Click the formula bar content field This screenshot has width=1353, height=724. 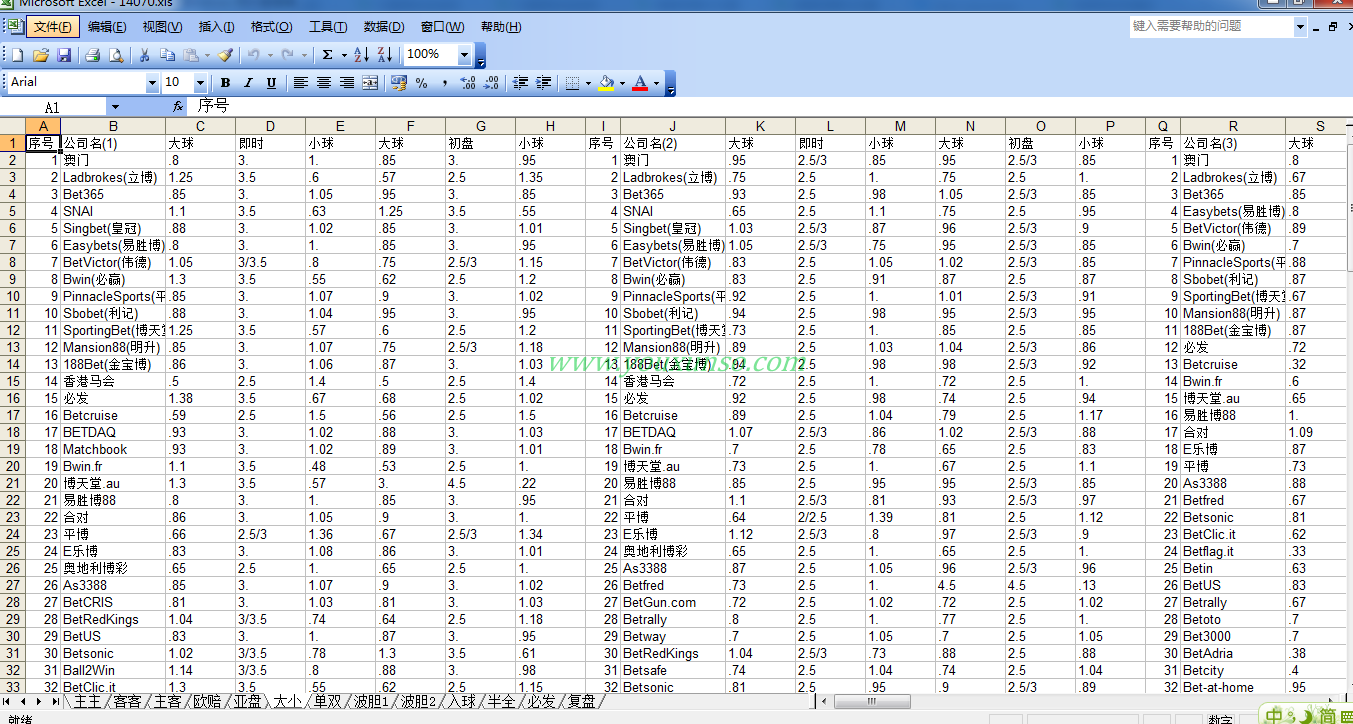click(x=770, y=106)
